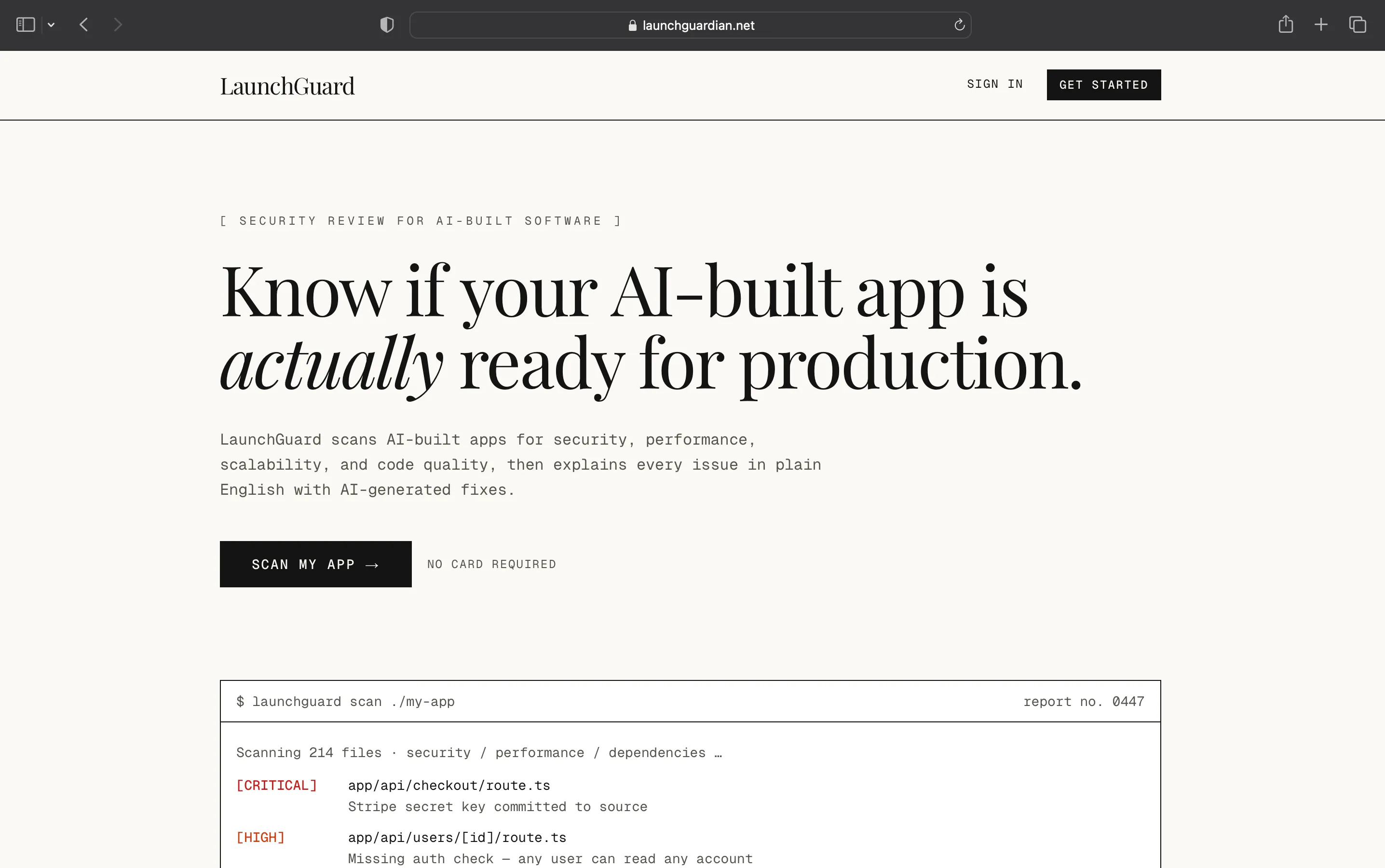Click the [HIGH] severity tag
This screenshot has height=868, width=1385.
point(260,838)
